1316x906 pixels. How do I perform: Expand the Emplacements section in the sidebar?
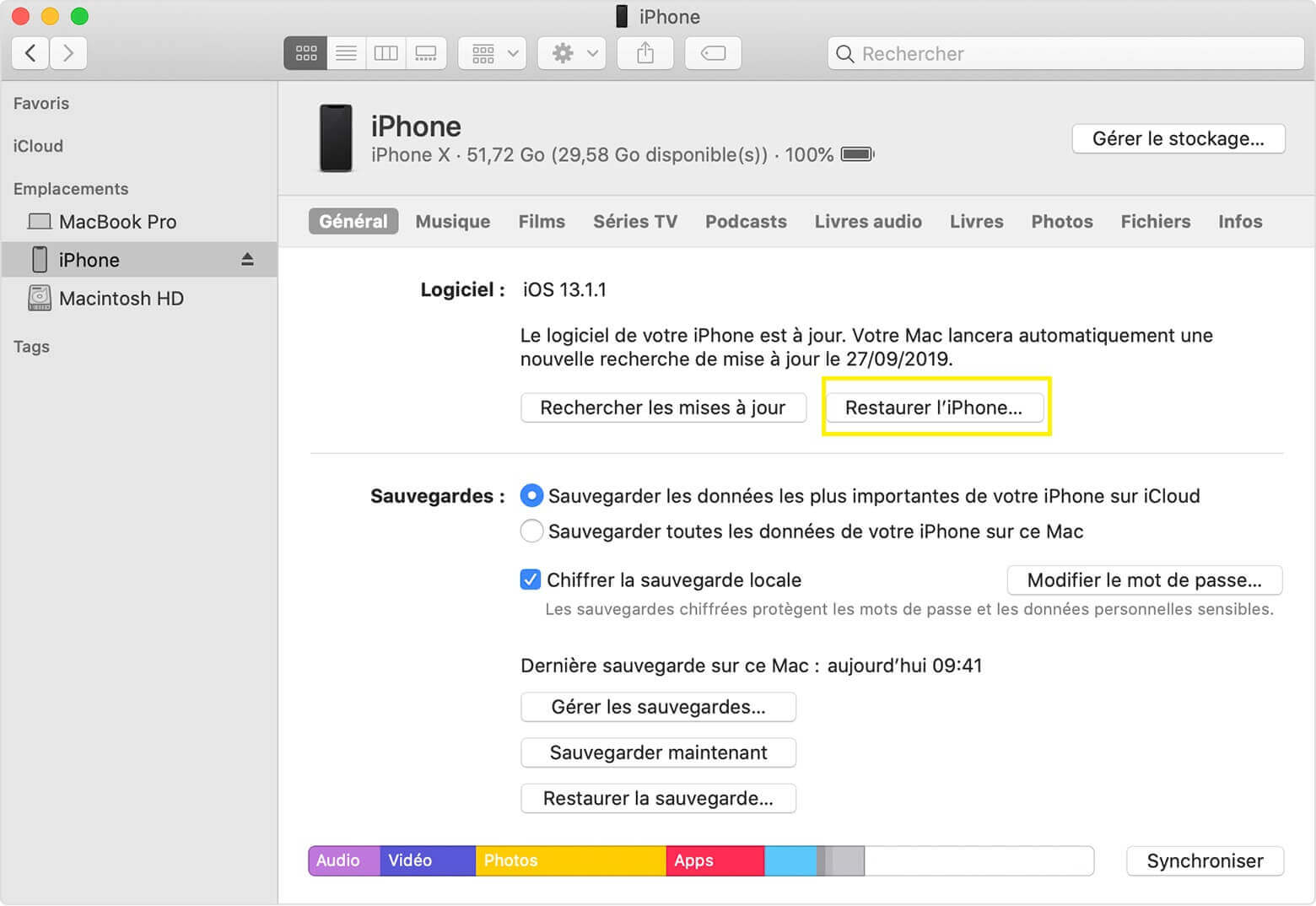(71, 188)
